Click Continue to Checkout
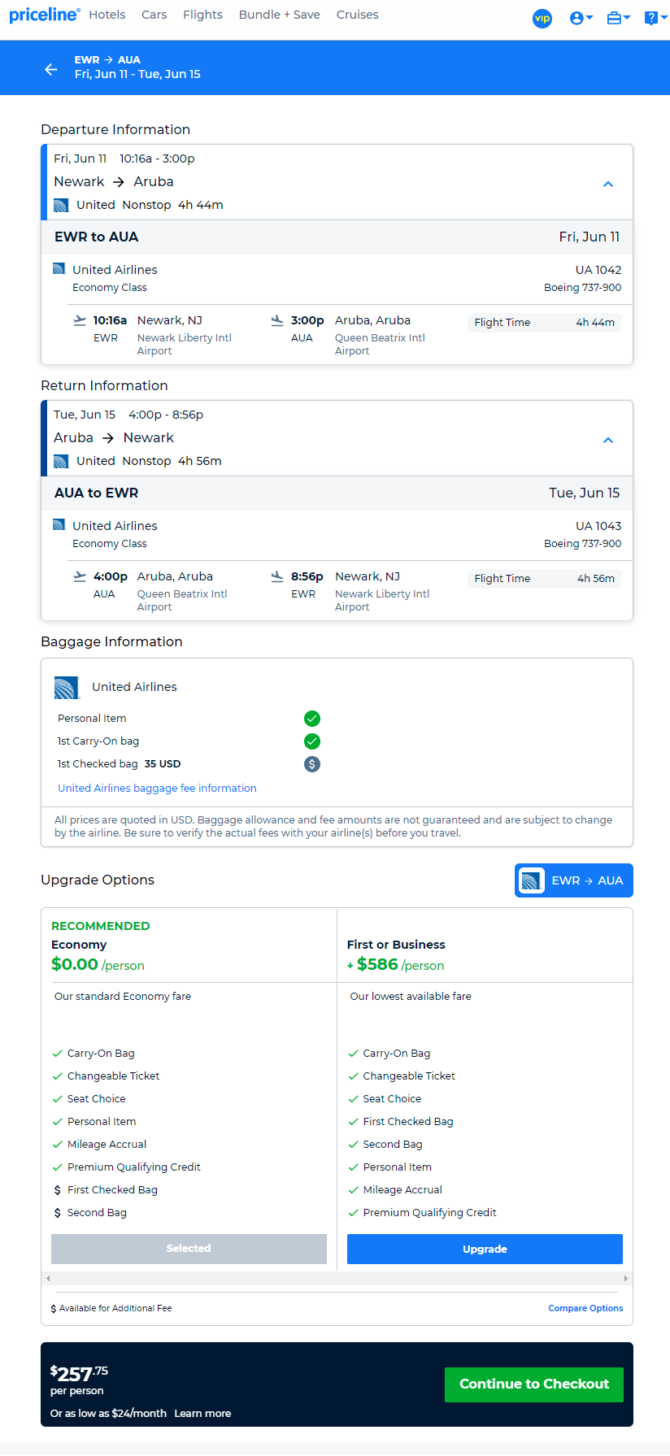 tap(534, 1384)
